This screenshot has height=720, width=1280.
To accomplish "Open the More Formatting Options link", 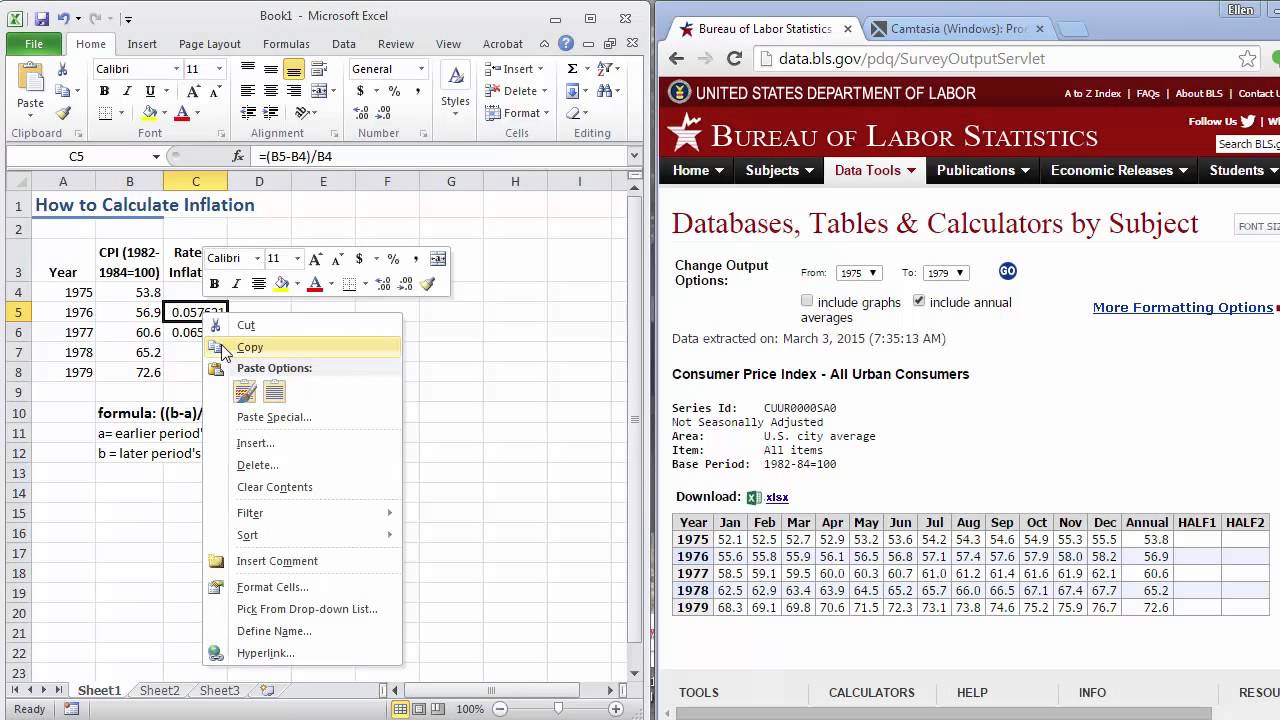I will (x=1182, y=307).
